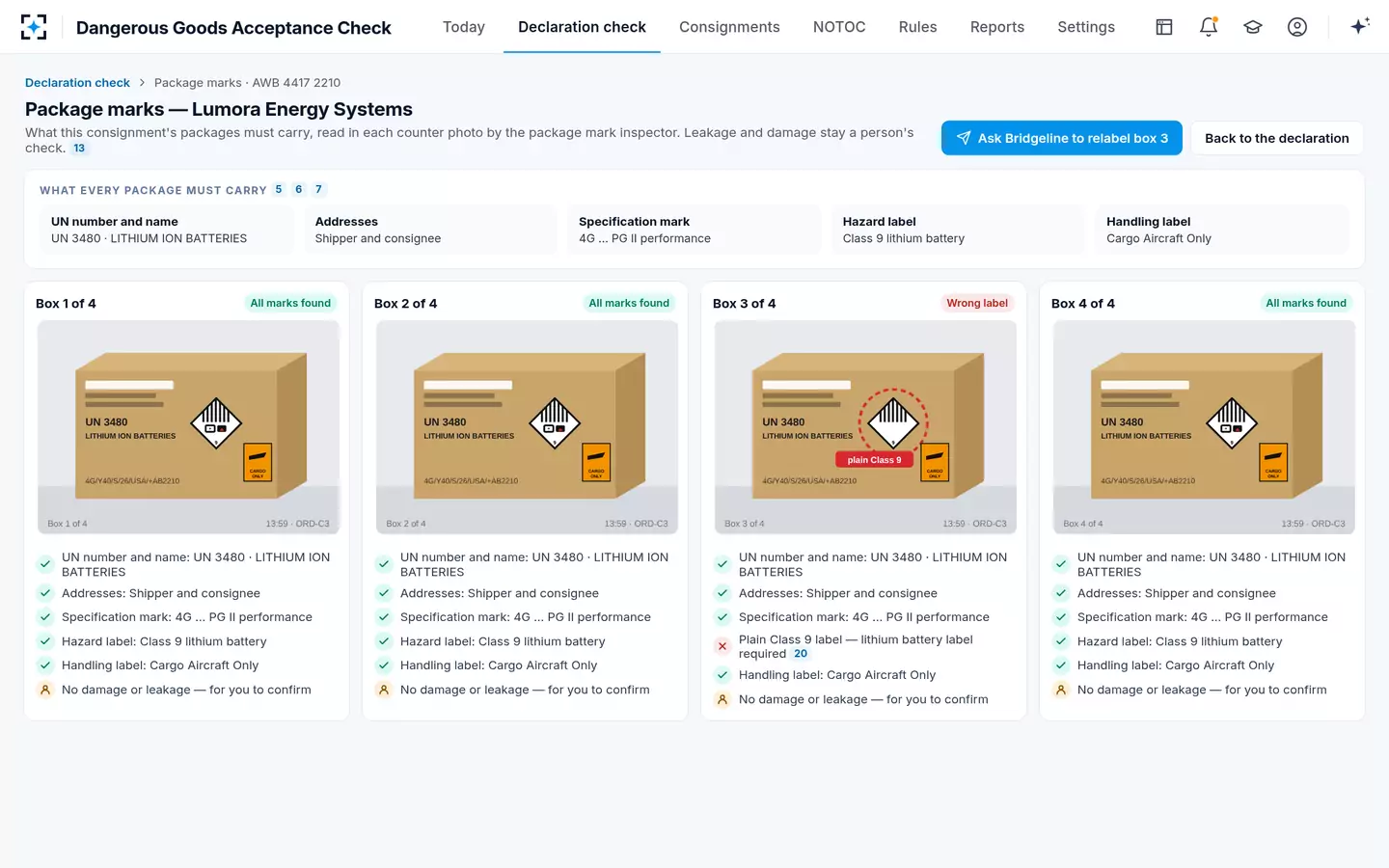
Task: Open the Box 4 of 4 photo
Action: pyautogui.click(x=1204, y=427)
